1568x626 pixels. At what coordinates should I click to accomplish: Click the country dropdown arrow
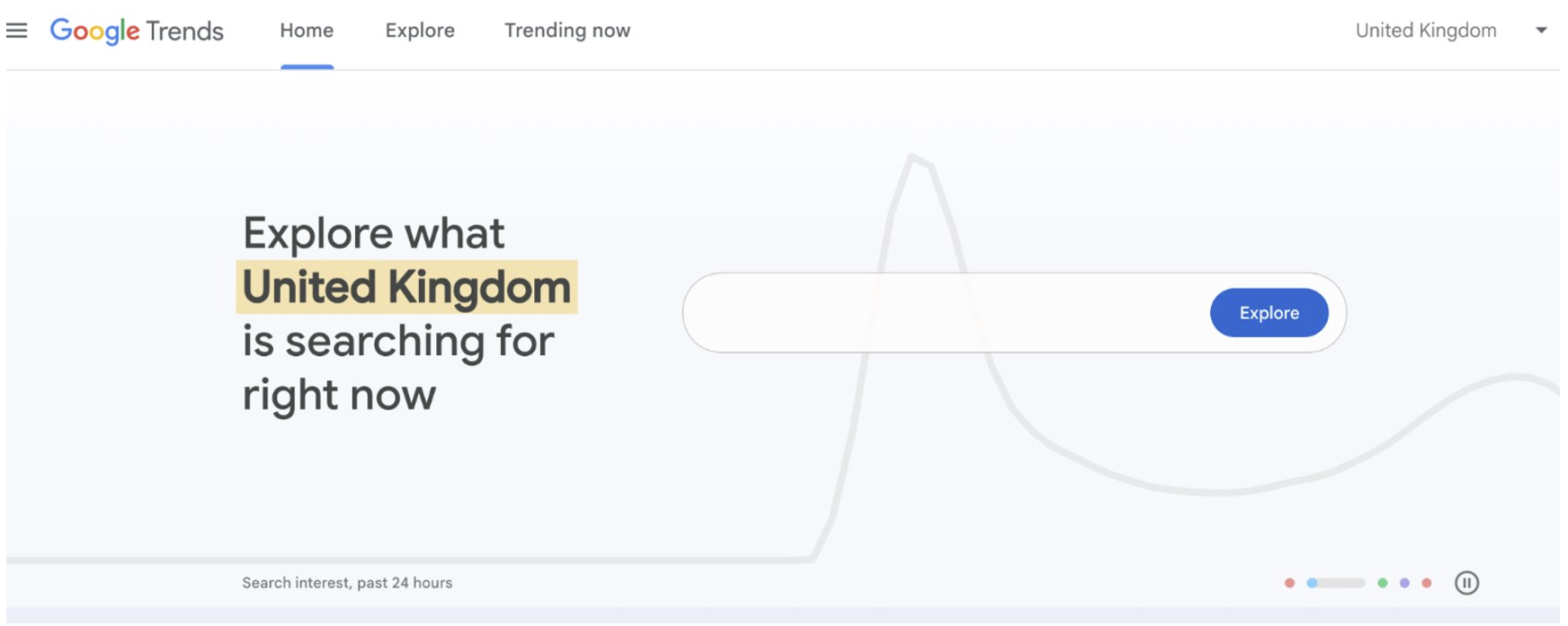(1541, 31)
